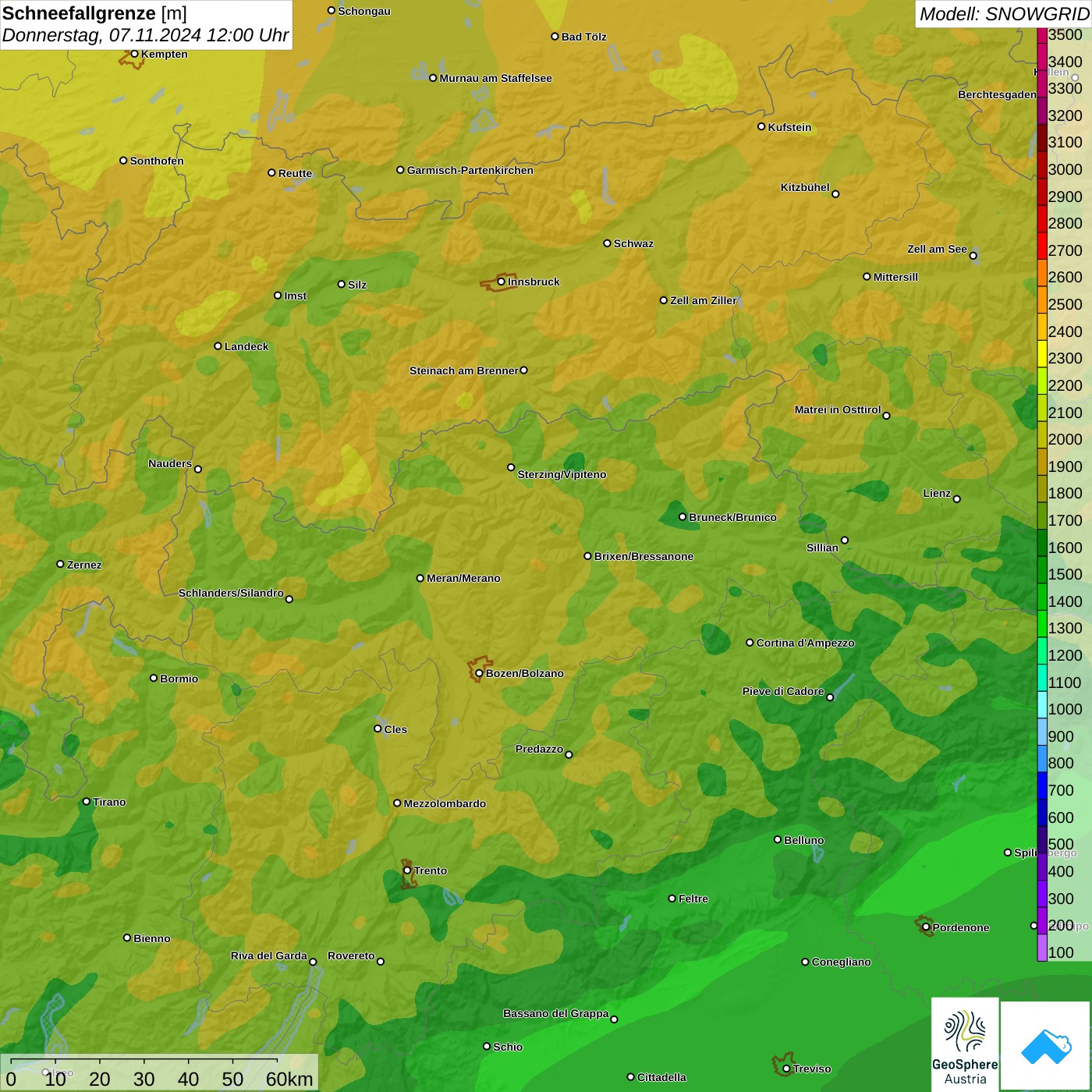The image size is (1092, 1092).
Task: Click the Bienno city marker dot
Action: pyautogui.click(x=127, y=938)
